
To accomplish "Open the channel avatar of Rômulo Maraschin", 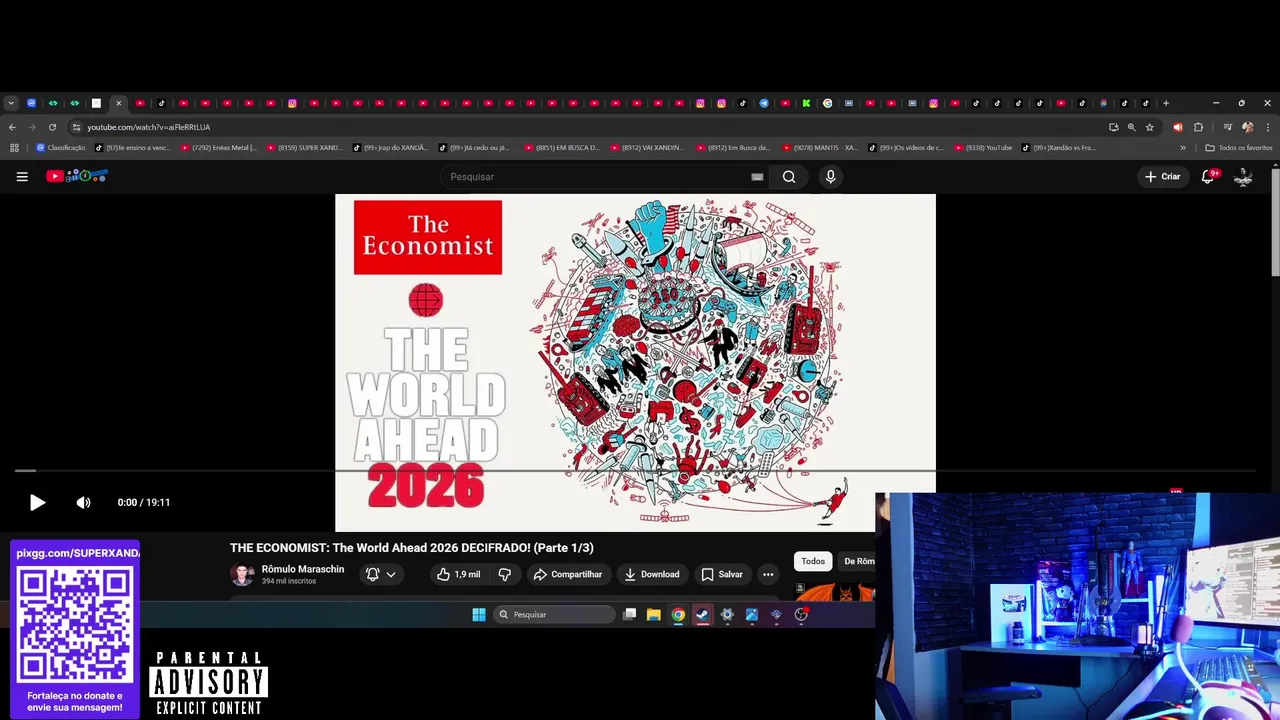I will tap(242, 574).
